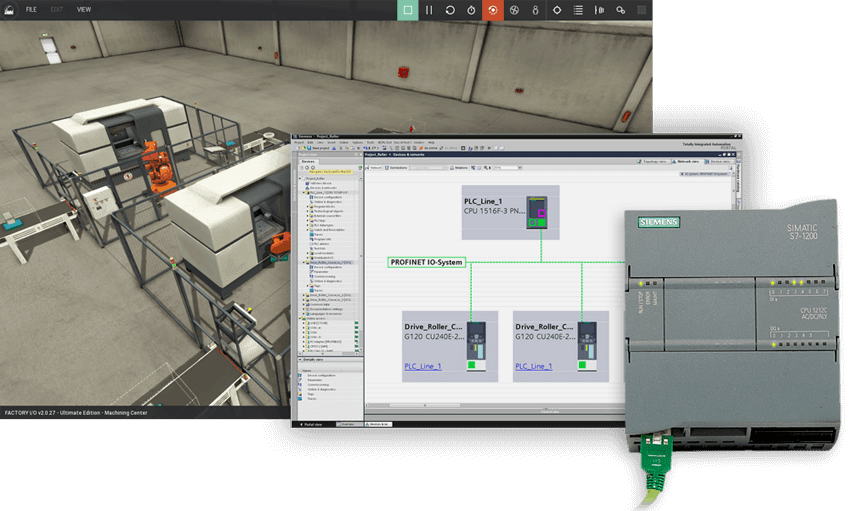This screenshot has height=511, width=850.
Task: Open the Portal view button
Action: tap(312, 424)
